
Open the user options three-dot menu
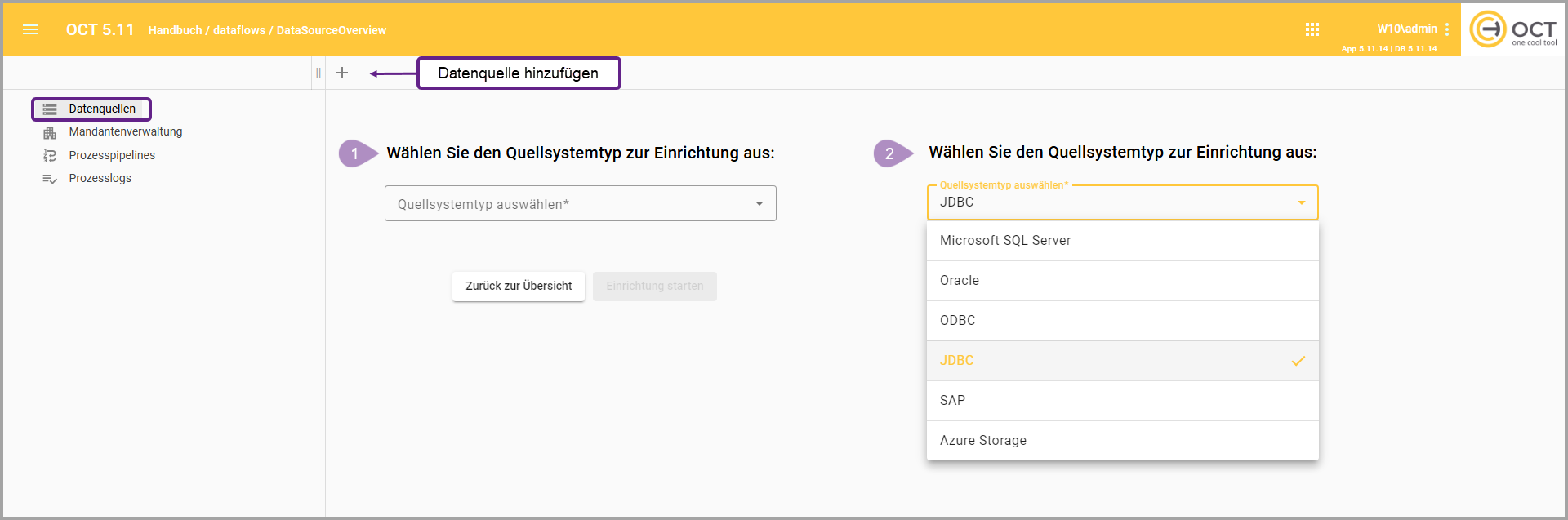pos(1447,29)
